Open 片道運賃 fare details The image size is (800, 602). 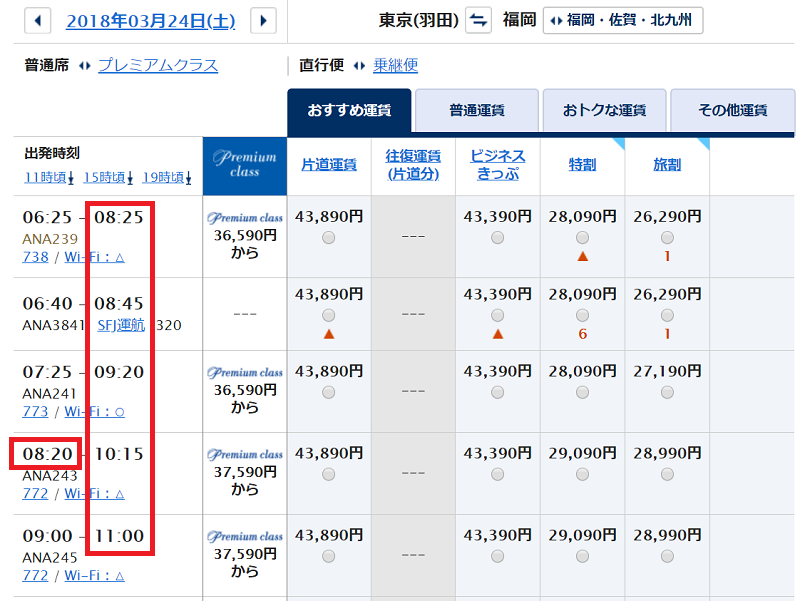(329, 165)
